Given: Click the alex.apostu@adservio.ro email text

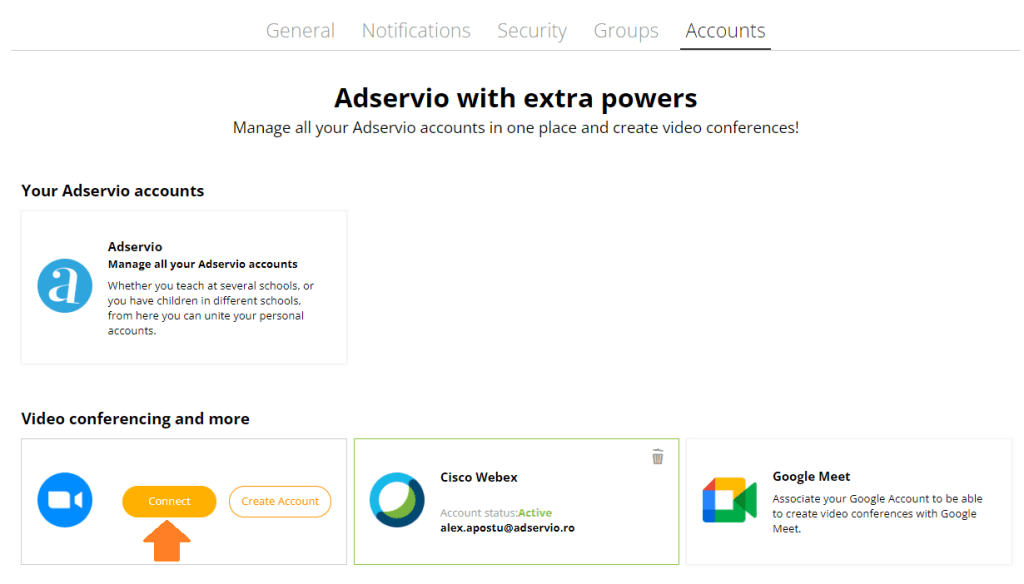Looking at the screenshot, I should tap(507, 528).
